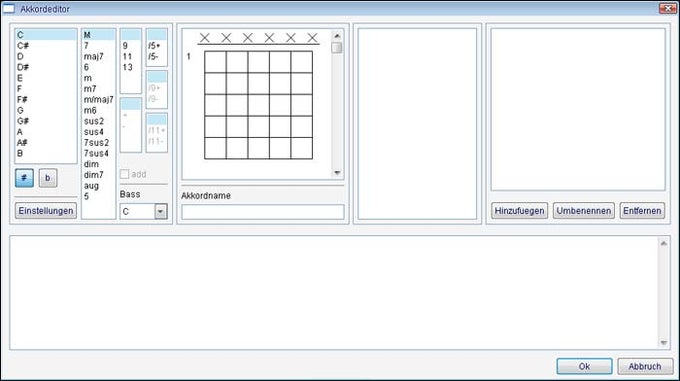Click the first string X marker

[205, 38]
